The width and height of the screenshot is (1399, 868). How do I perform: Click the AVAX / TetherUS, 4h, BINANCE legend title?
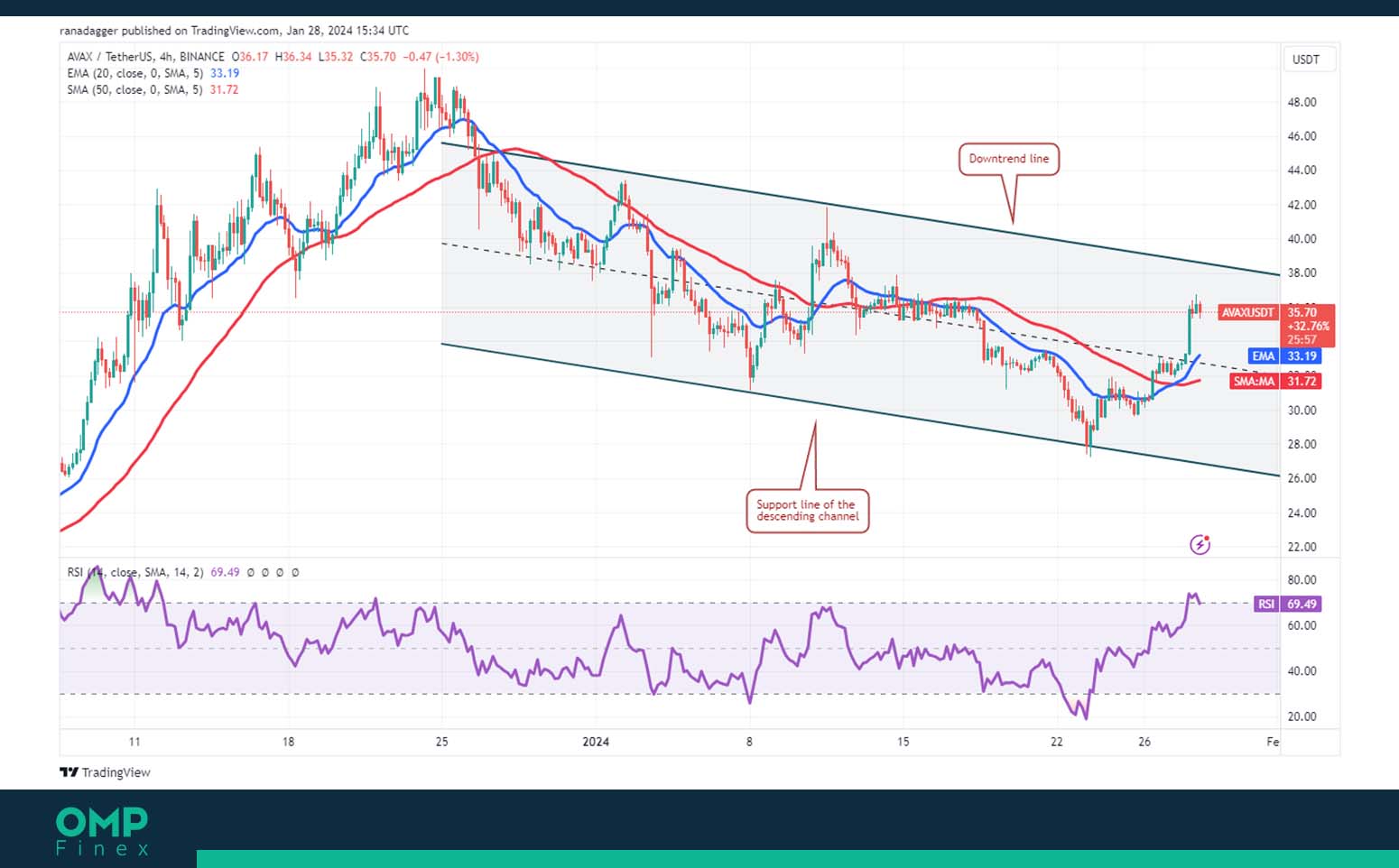pos(145,56)
